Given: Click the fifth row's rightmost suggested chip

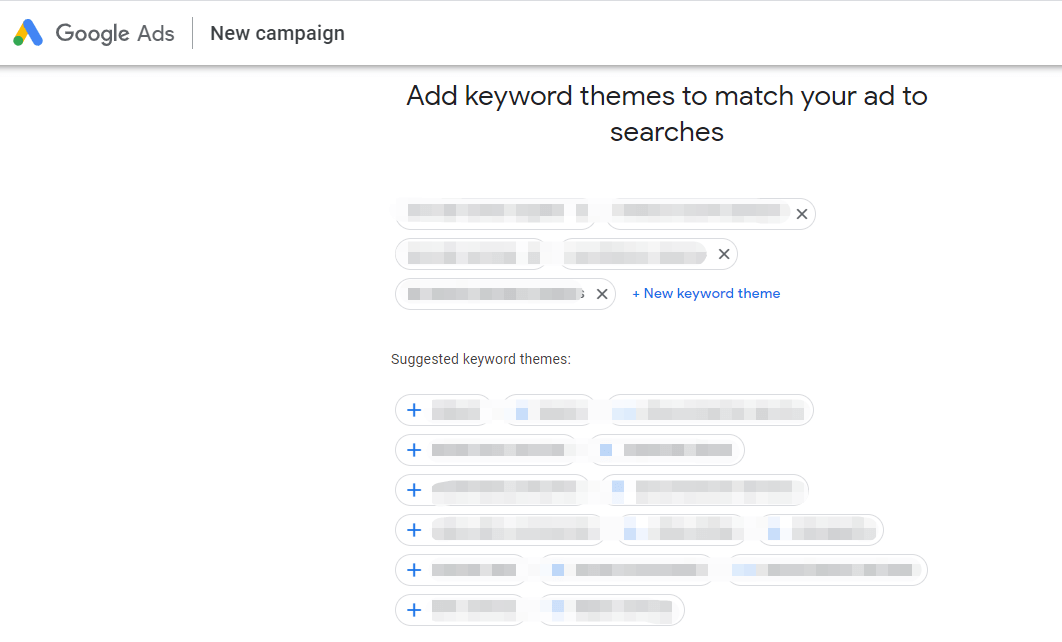Looking at the screenshot, I should point(826,570).
